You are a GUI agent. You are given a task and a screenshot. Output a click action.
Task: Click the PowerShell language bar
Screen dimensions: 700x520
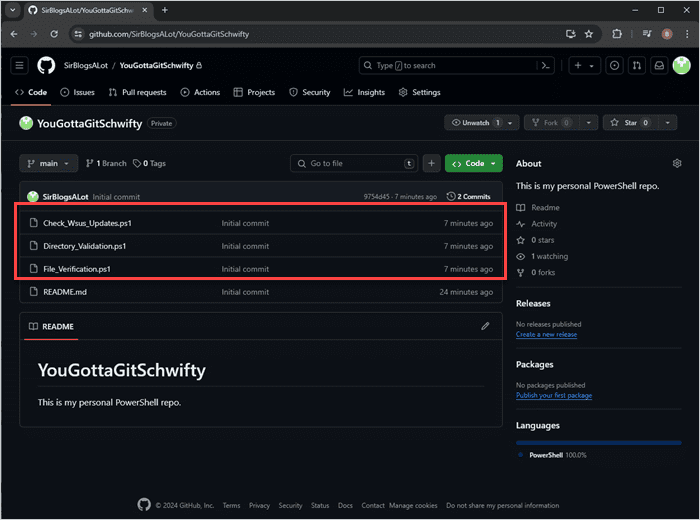click(x=599, y=443)
